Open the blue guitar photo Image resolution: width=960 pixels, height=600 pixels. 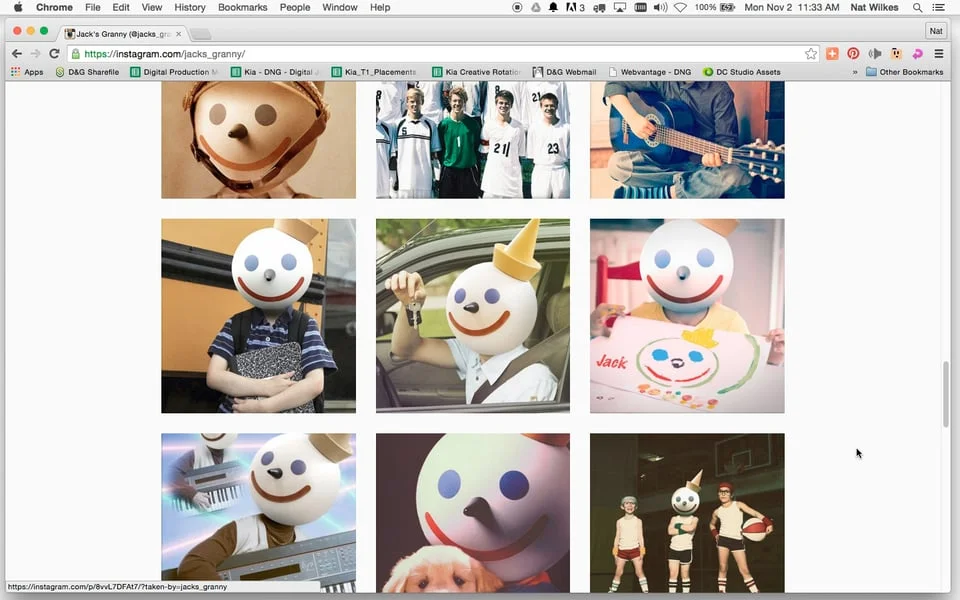[x=687, y=140]
